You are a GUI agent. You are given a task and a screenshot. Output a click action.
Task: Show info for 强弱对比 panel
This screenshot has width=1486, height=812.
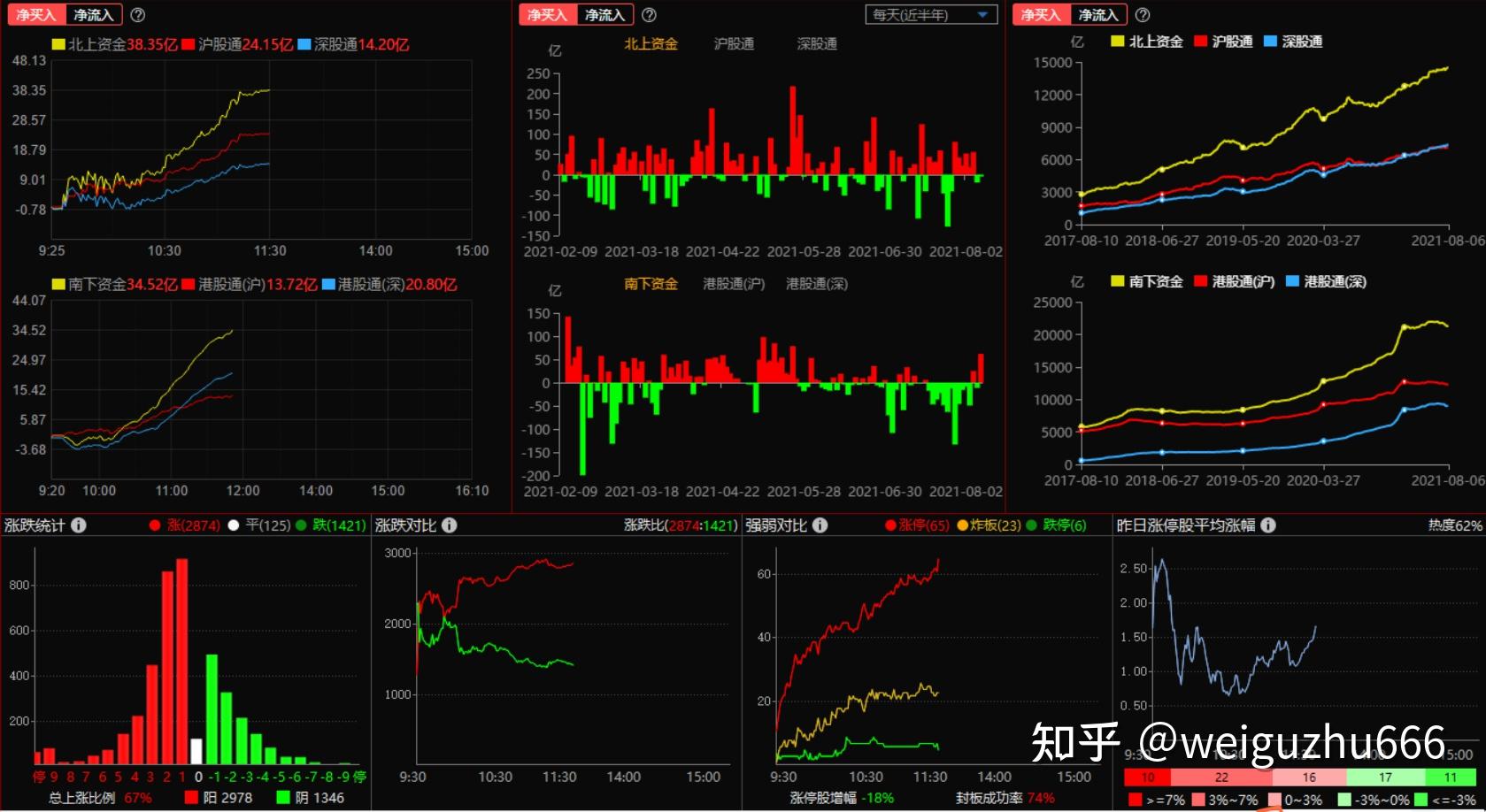820,525
